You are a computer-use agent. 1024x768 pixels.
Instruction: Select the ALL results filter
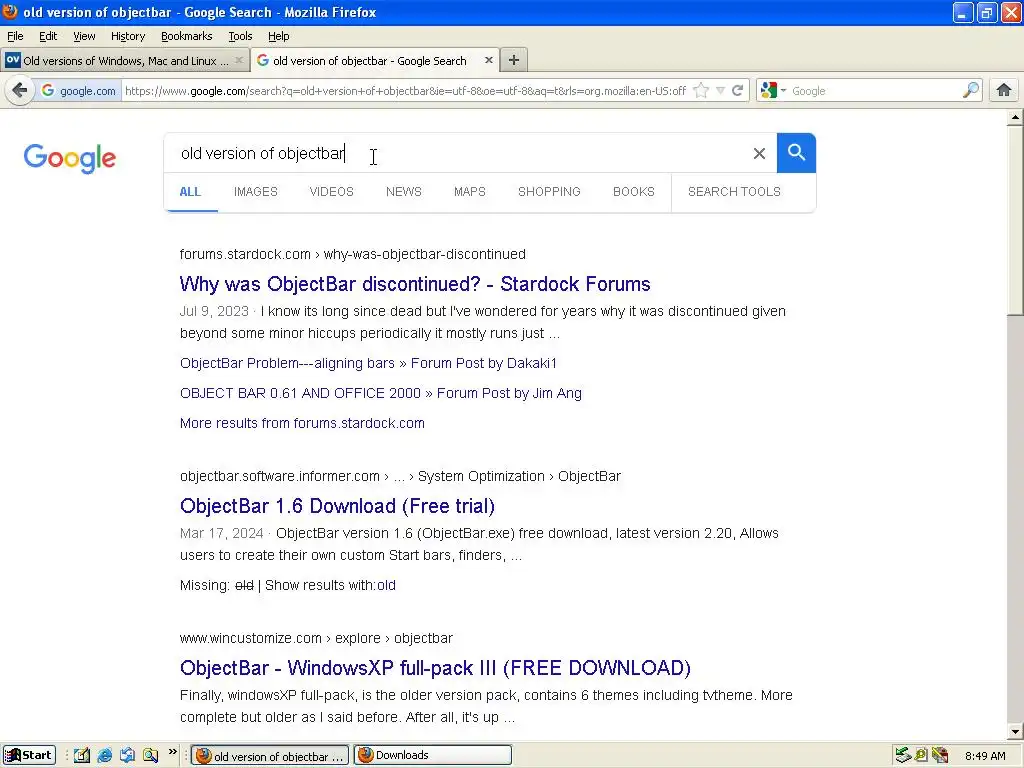tap(190, 191)
